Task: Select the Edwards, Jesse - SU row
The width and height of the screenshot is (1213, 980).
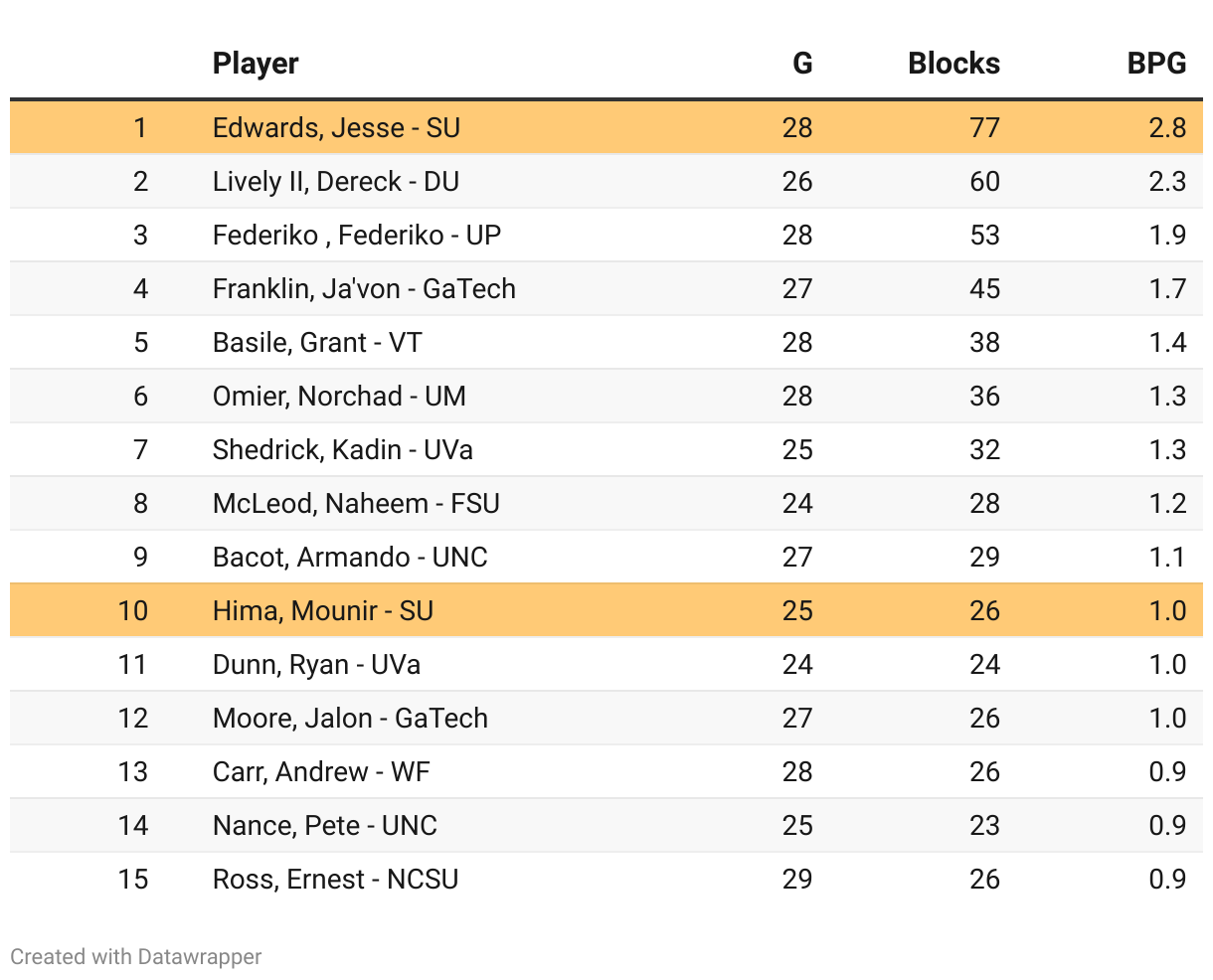Action: tap(606, 127)
